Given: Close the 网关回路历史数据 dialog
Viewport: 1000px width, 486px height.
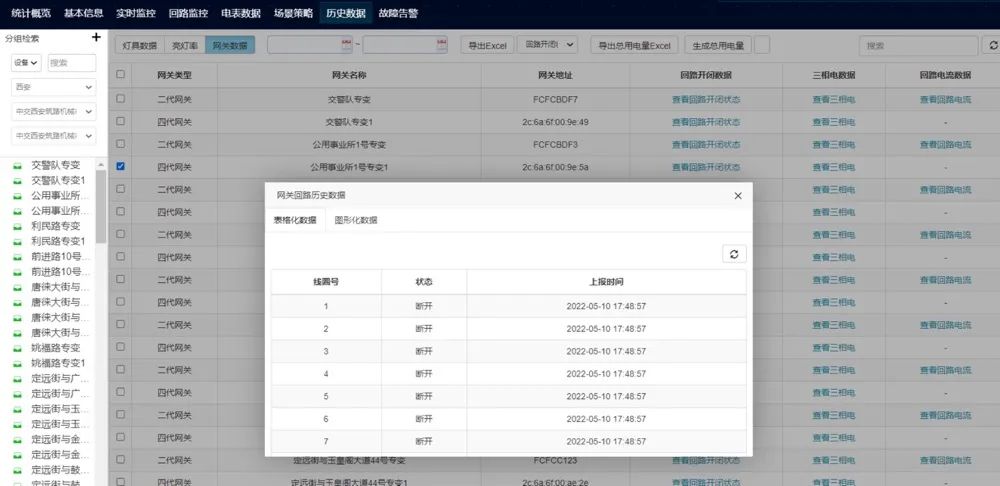Looking at the screenshot, I should coord(738,196).
